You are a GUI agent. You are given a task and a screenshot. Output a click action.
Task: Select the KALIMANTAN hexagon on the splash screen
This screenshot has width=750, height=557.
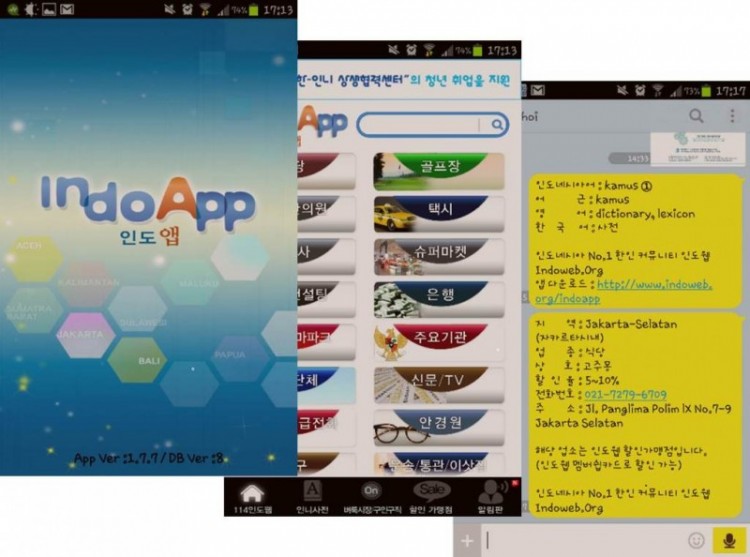click(88, 283)
